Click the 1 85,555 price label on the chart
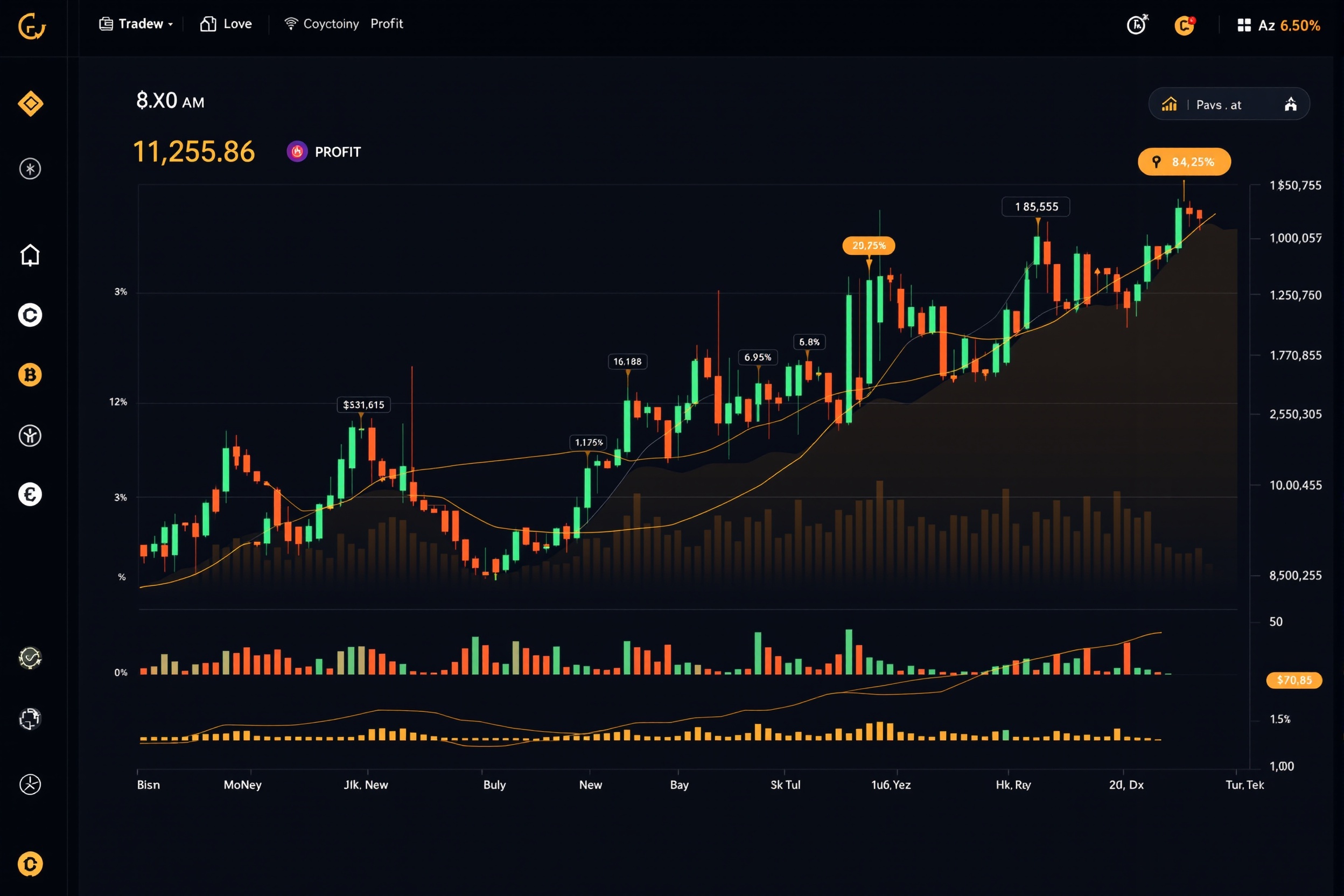This screenshot has height=896, width=1344. [1036, 206]
